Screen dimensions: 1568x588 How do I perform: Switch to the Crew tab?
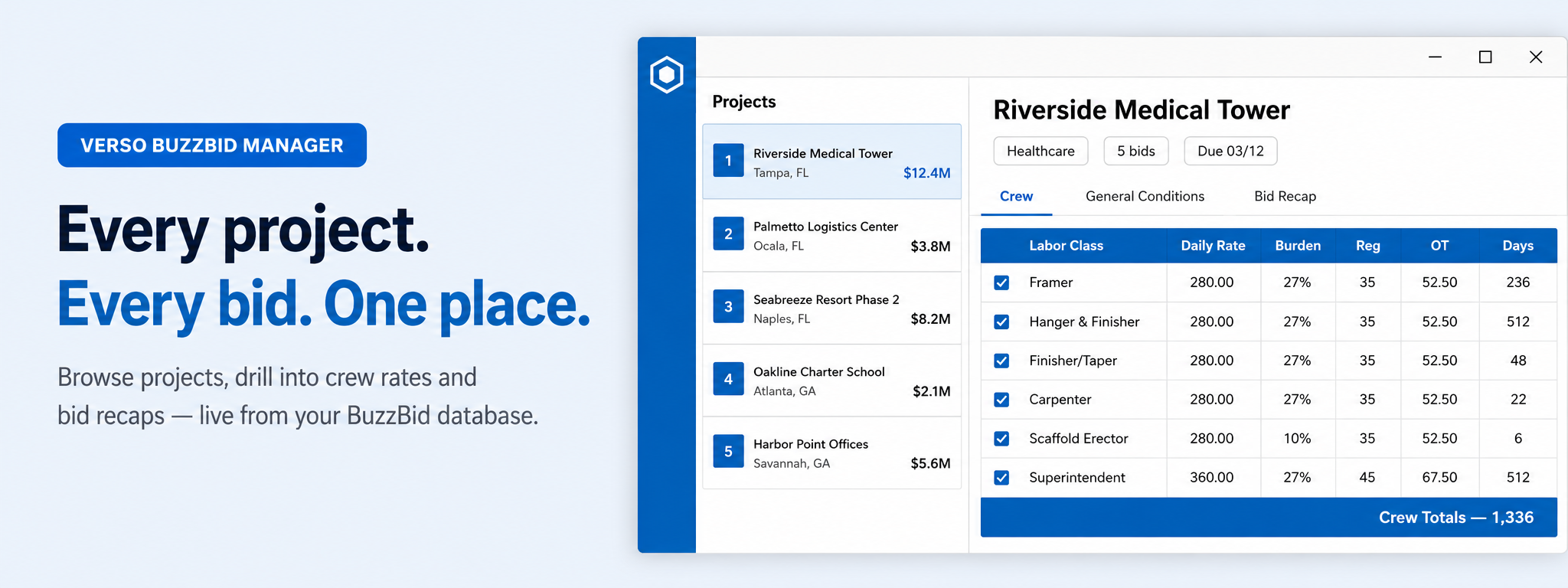[x=1016, y=196]
